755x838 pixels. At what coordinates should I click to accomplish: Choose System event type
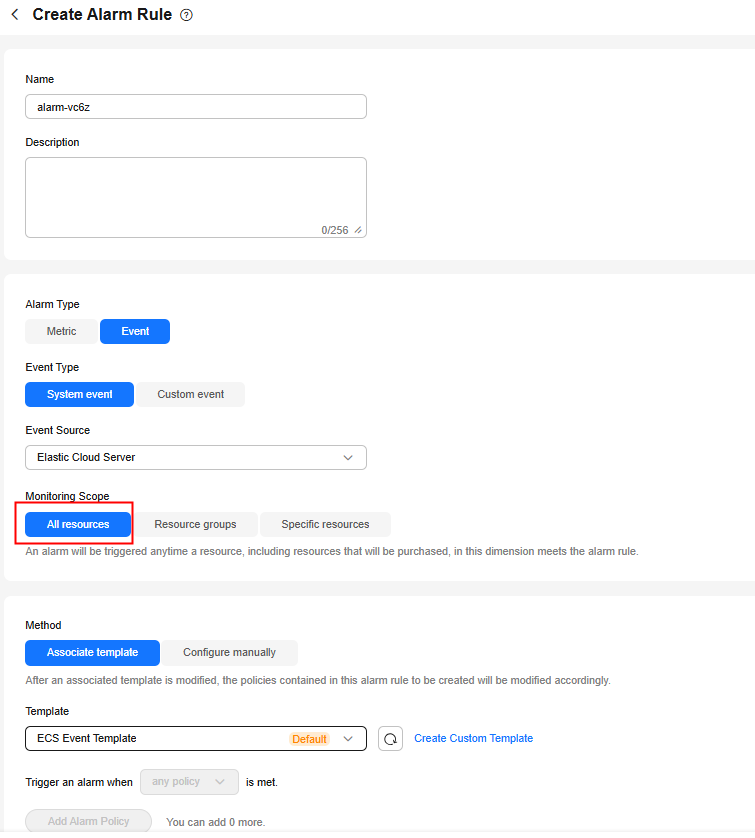79,394
